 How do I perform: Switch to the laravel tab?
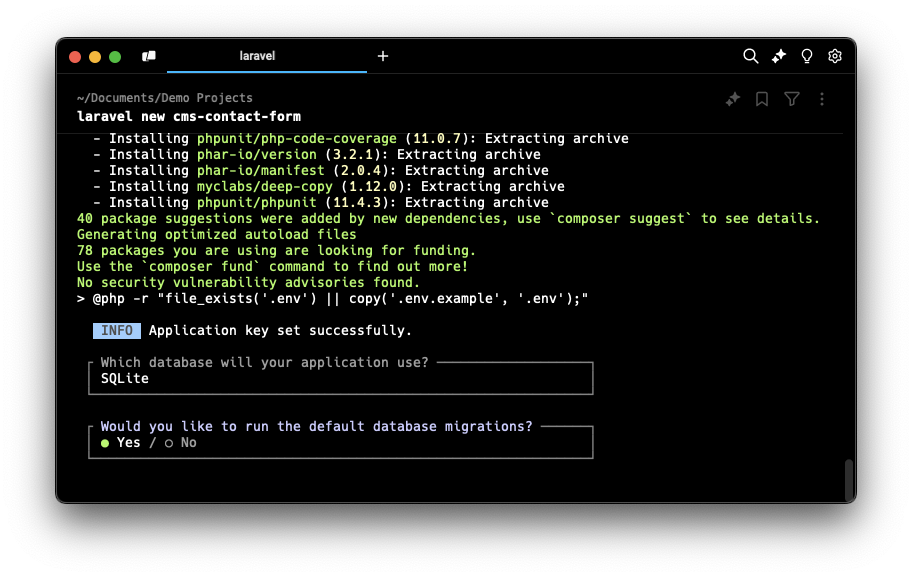(x=257, y=56)
